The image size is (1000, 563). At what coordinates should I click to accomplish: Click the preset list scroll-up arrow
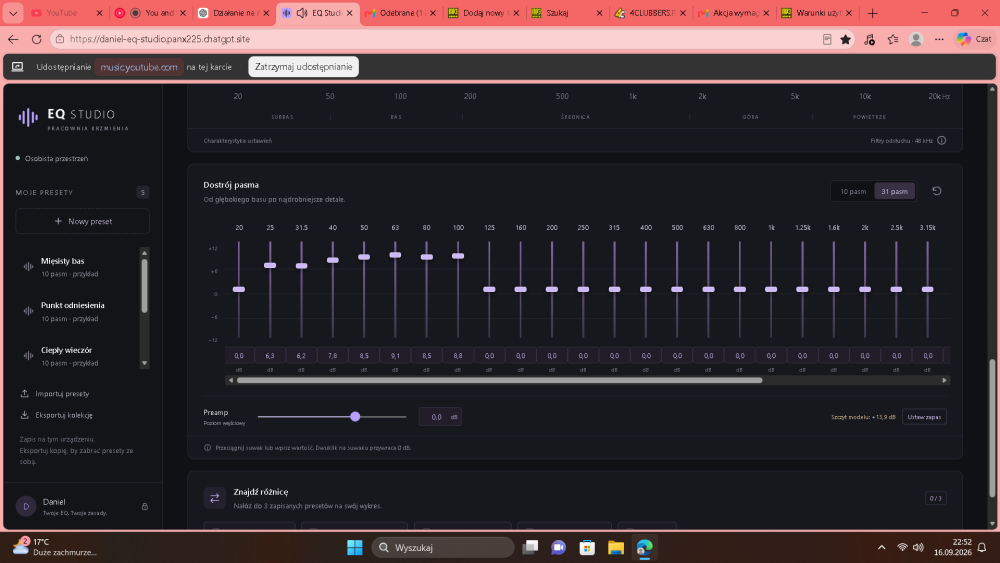(x=145, y=252)
